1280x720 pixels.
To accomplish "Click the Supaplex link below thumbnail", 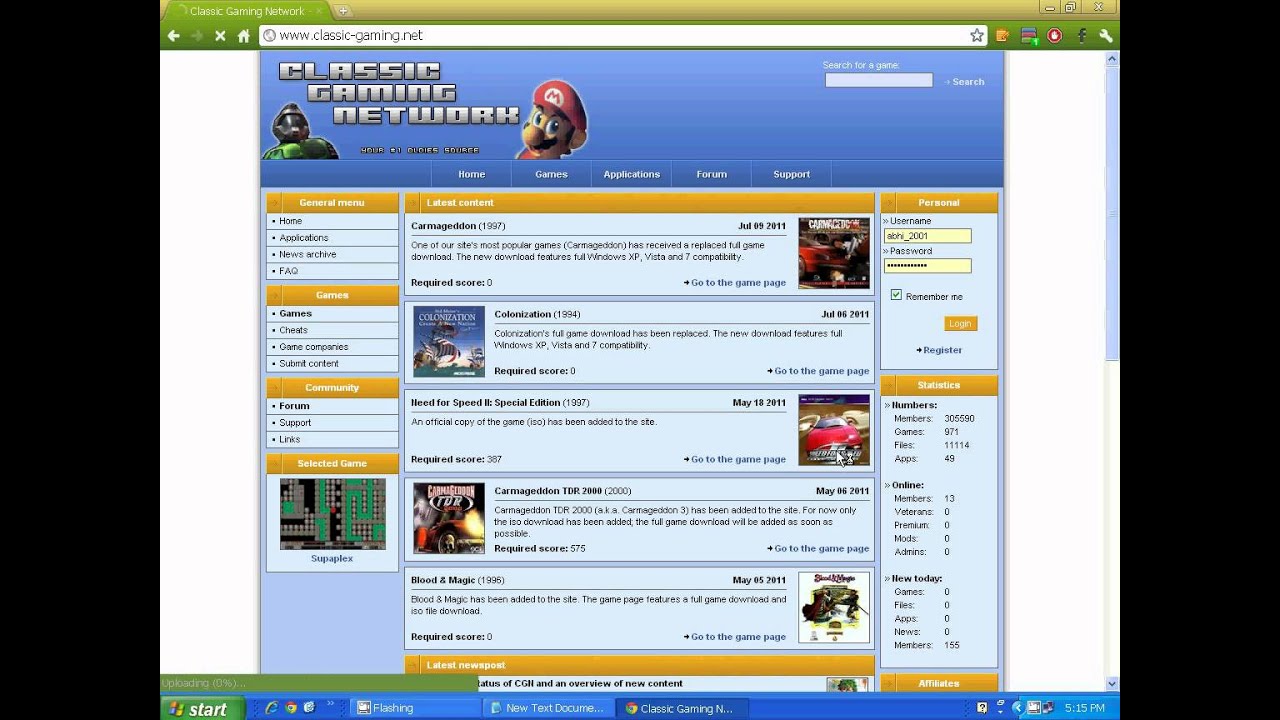I will click(x=332, y=558).
